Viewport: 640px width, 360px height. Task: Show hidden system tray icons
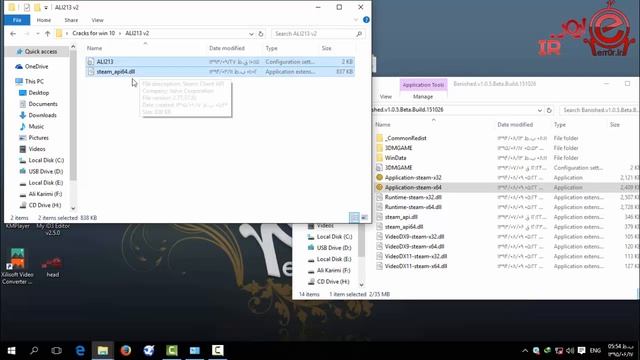525,351
